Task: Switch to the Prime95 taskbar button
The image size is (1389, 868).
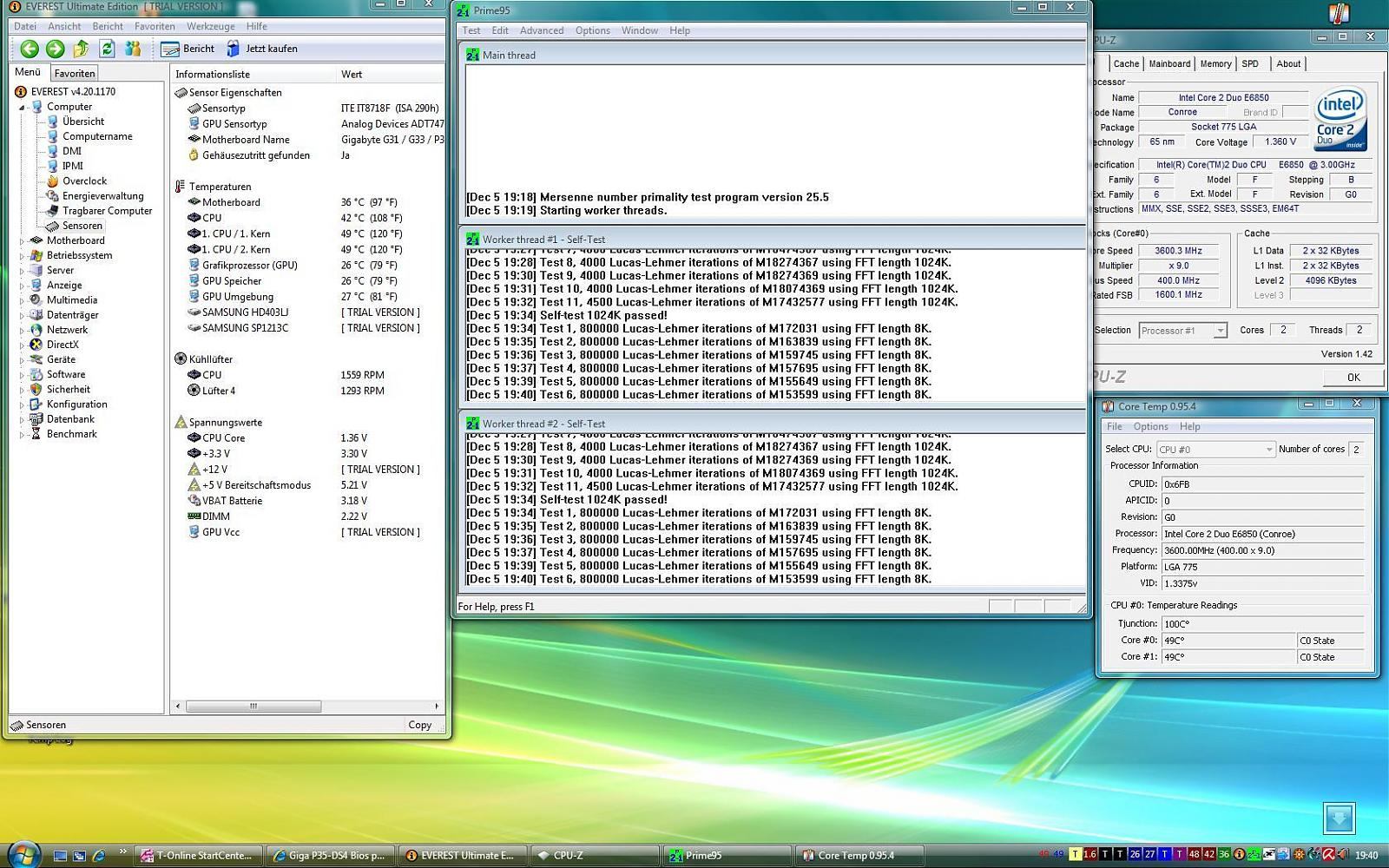Action: [726, 855]
